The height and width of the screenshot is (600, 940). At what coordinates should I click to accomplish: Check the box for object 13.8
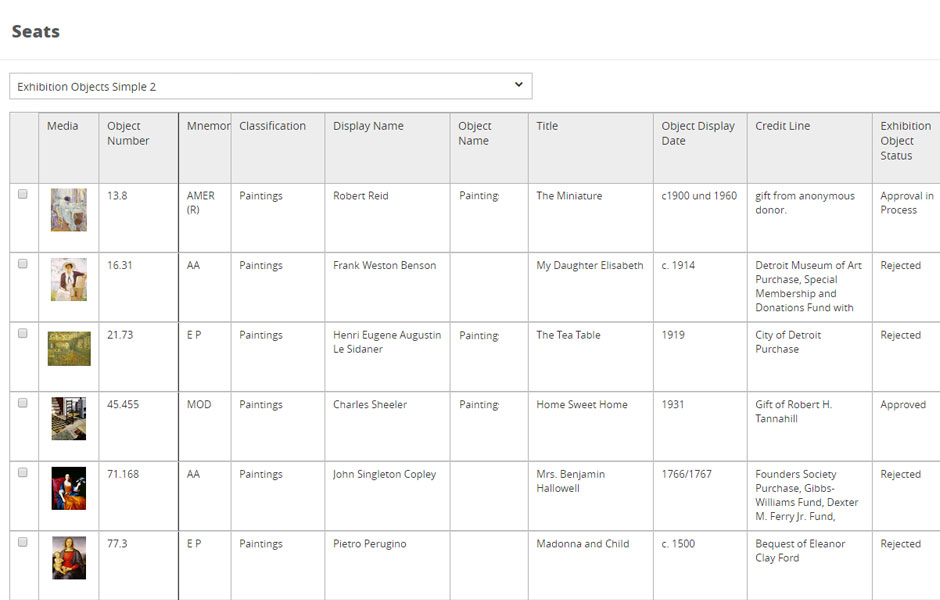[x=23, y=195]
